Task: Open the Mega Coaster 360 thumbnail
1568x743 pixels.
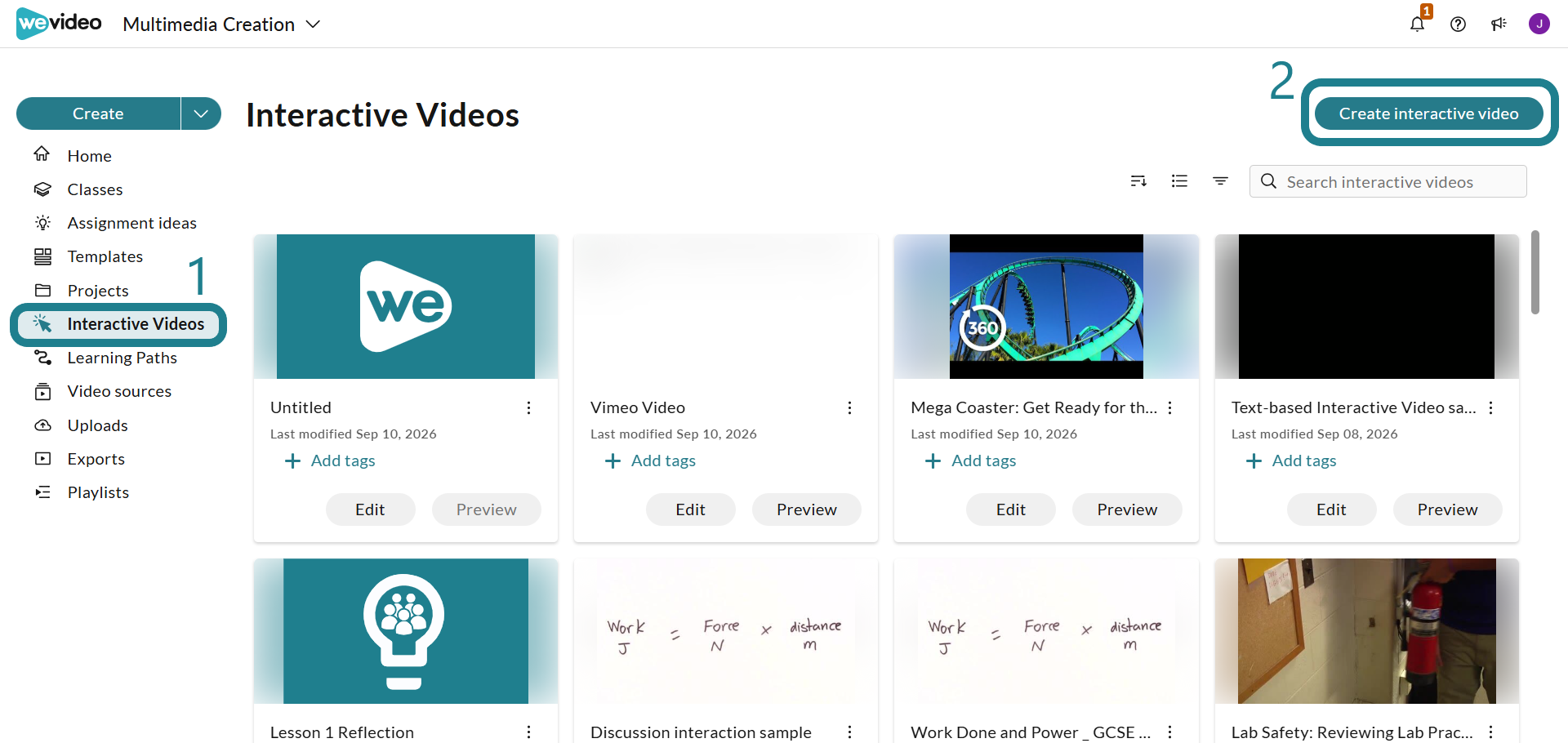Action: click(x=1046, y=306)
